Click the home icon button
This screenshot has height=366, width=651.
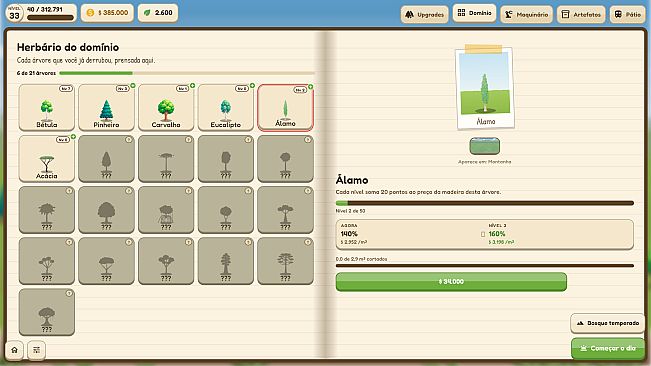(14, 350)
